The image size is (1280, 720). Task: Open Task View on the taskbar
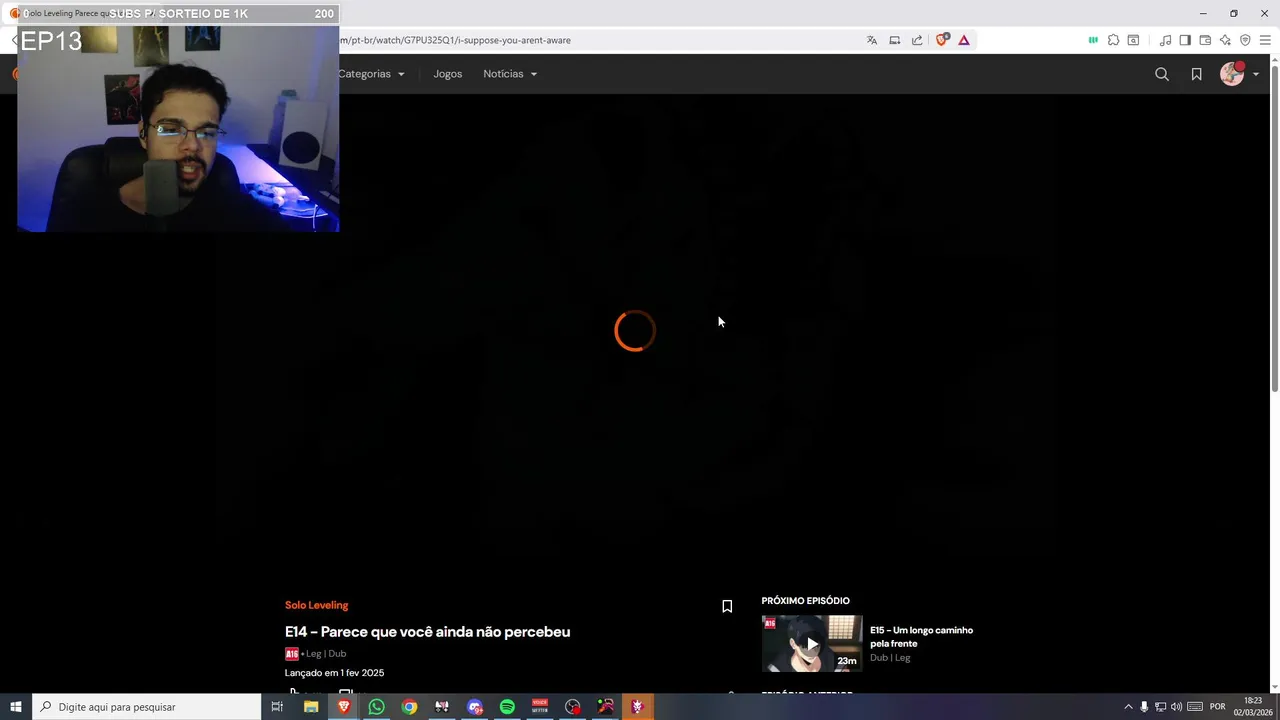click(x=277, y=707)
